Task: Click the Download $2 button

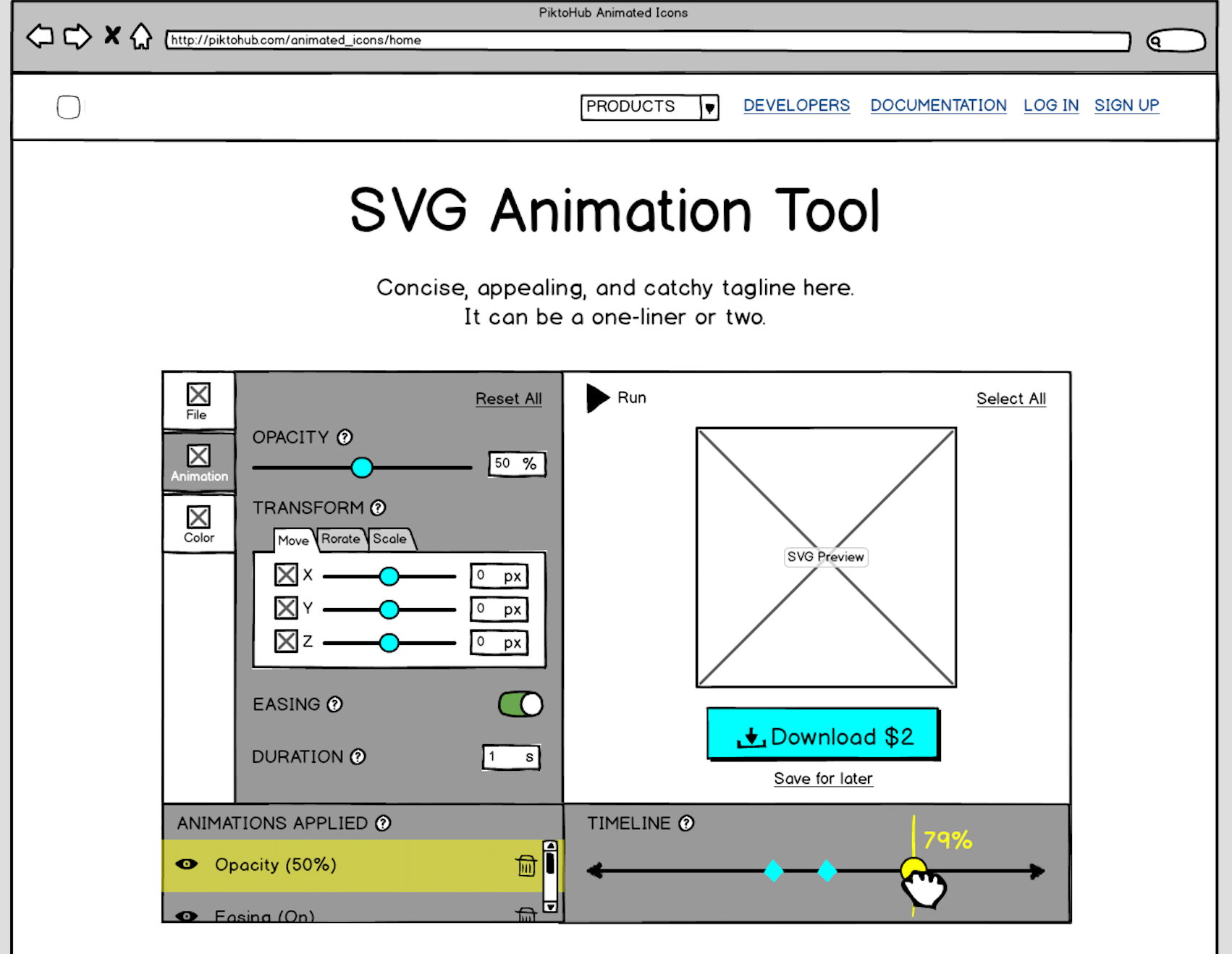Action: 823,735
